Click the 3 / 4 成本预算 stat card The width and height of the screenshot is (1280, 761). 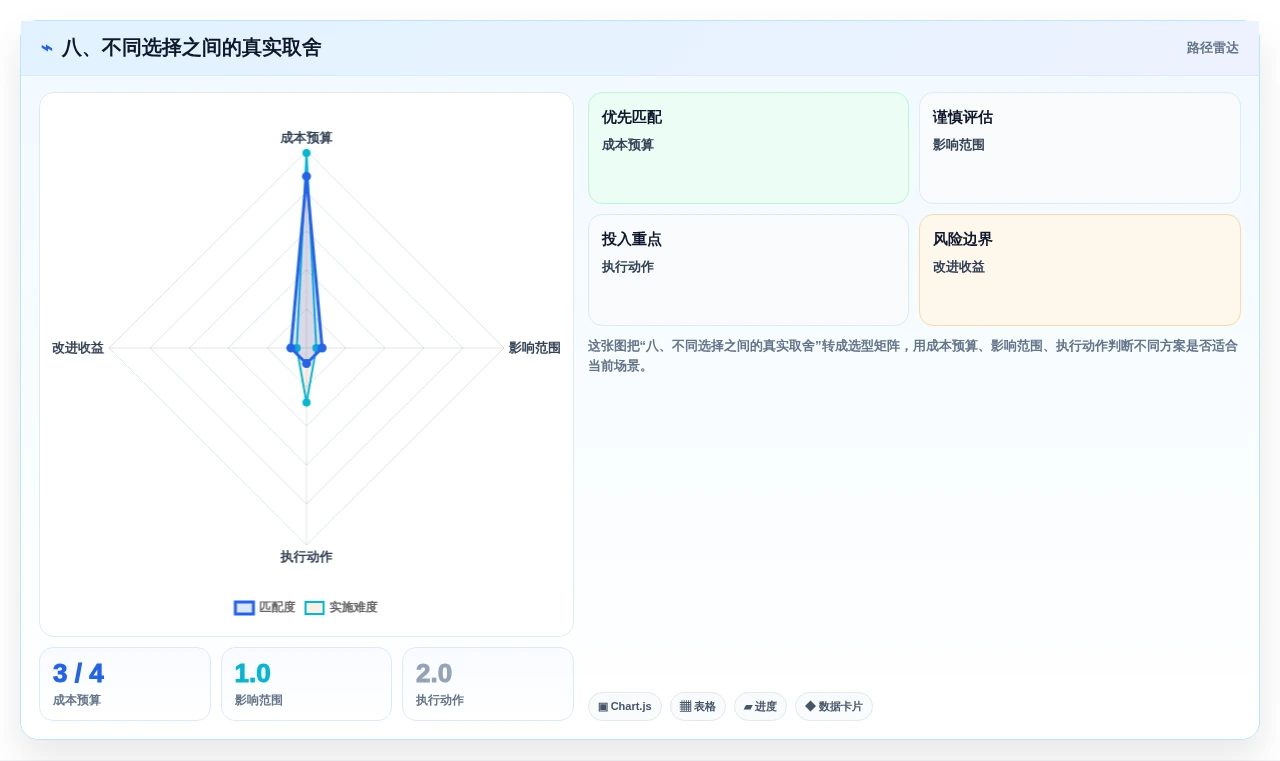125,684
